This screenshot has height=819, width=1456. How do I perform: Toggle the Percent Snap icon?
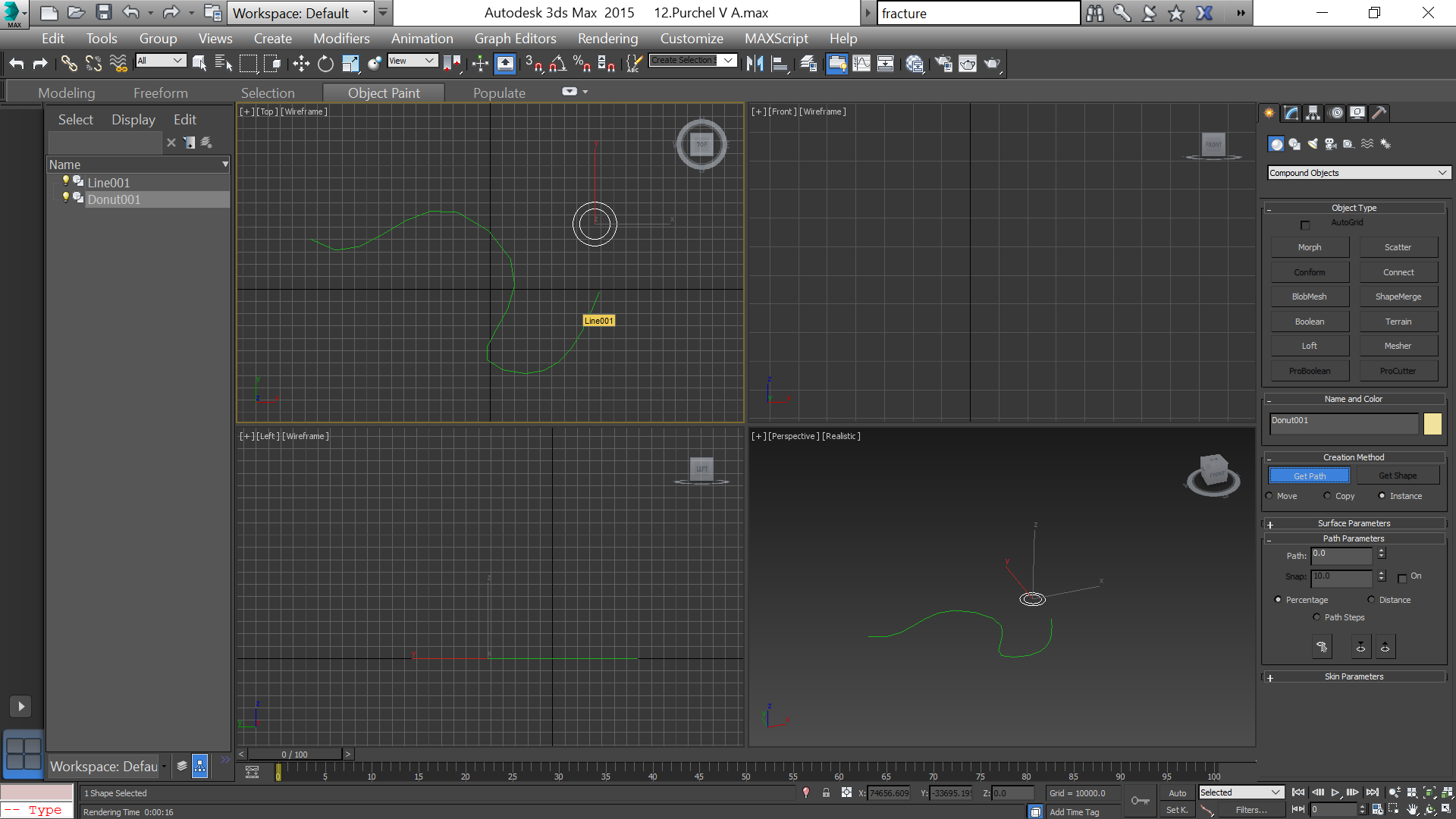pos(582,64)
